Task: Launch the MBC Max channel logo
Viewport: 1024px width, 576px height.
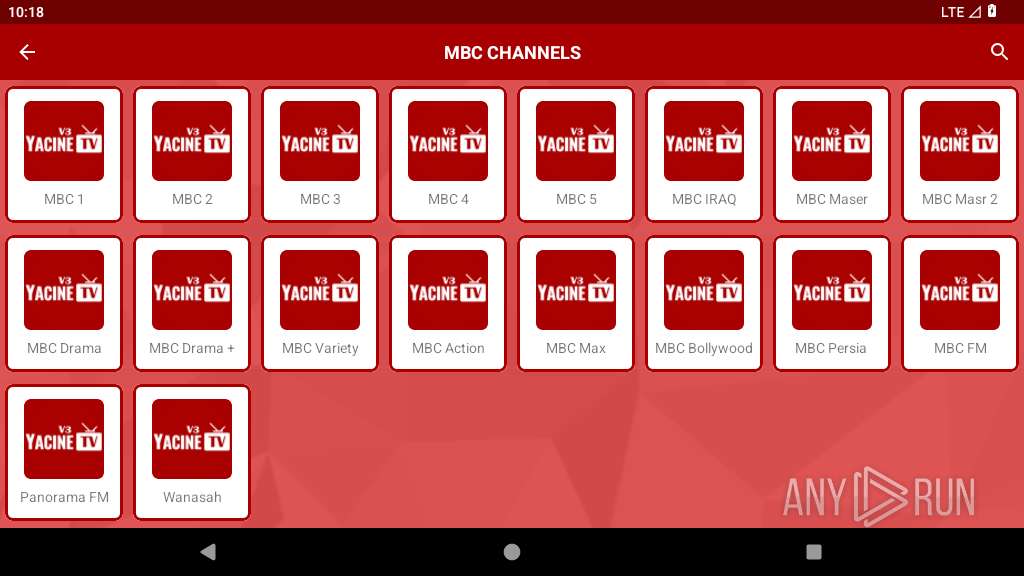Action: [576, 290]
